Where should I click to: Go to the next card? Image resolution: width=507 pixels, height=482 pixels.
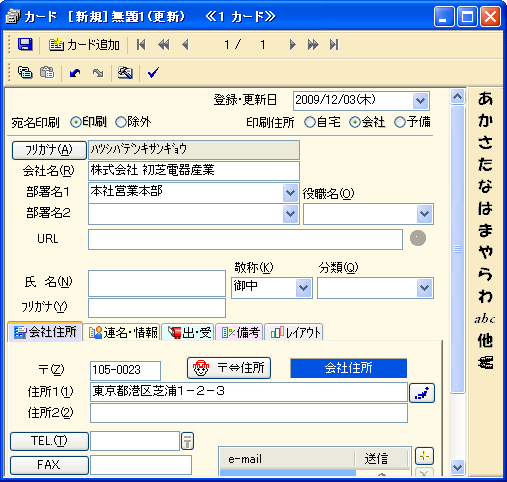(292, 45)
